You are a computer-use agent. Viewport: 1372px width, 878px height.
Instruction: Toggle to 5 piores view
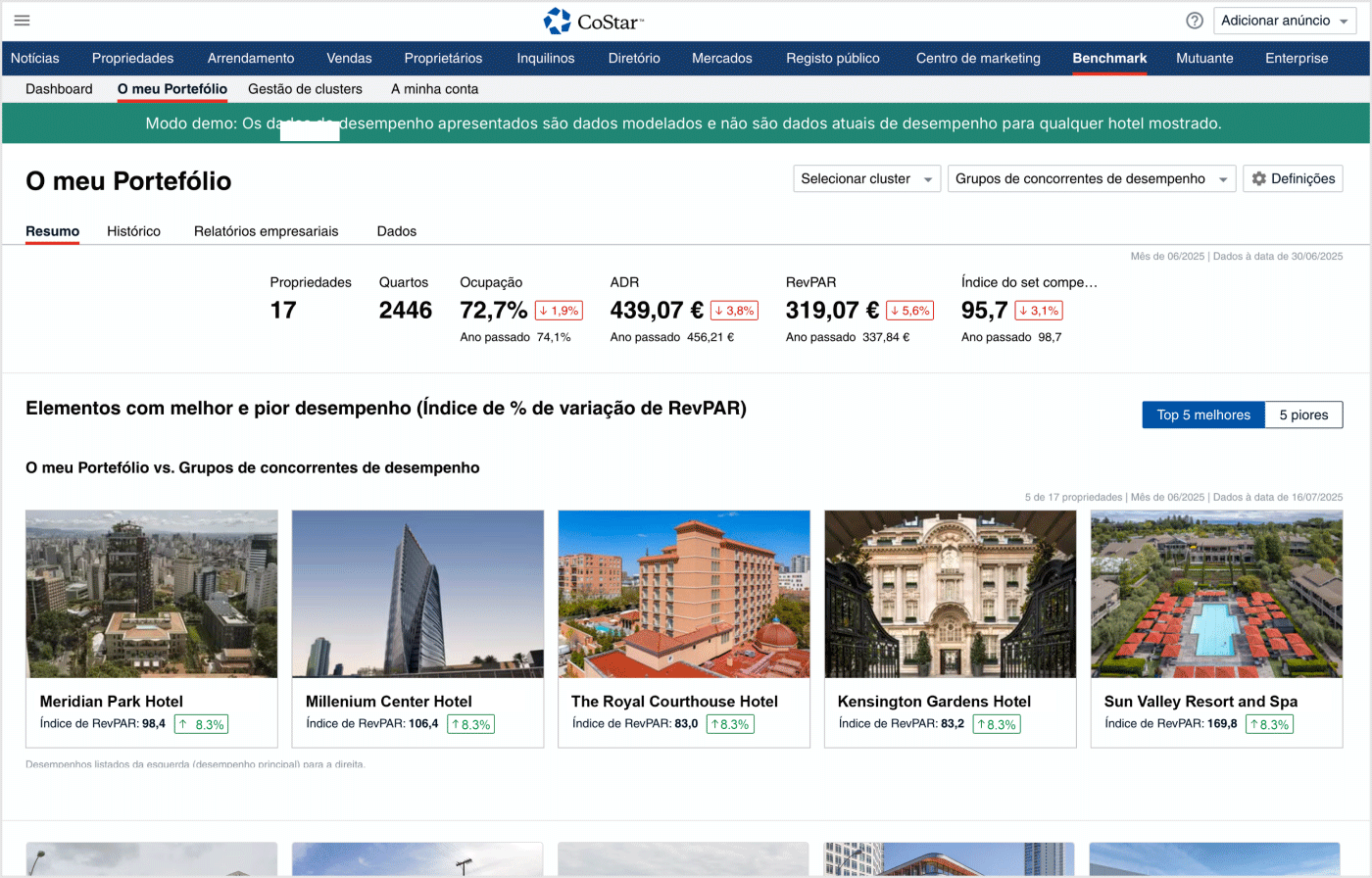point(1303,415)
